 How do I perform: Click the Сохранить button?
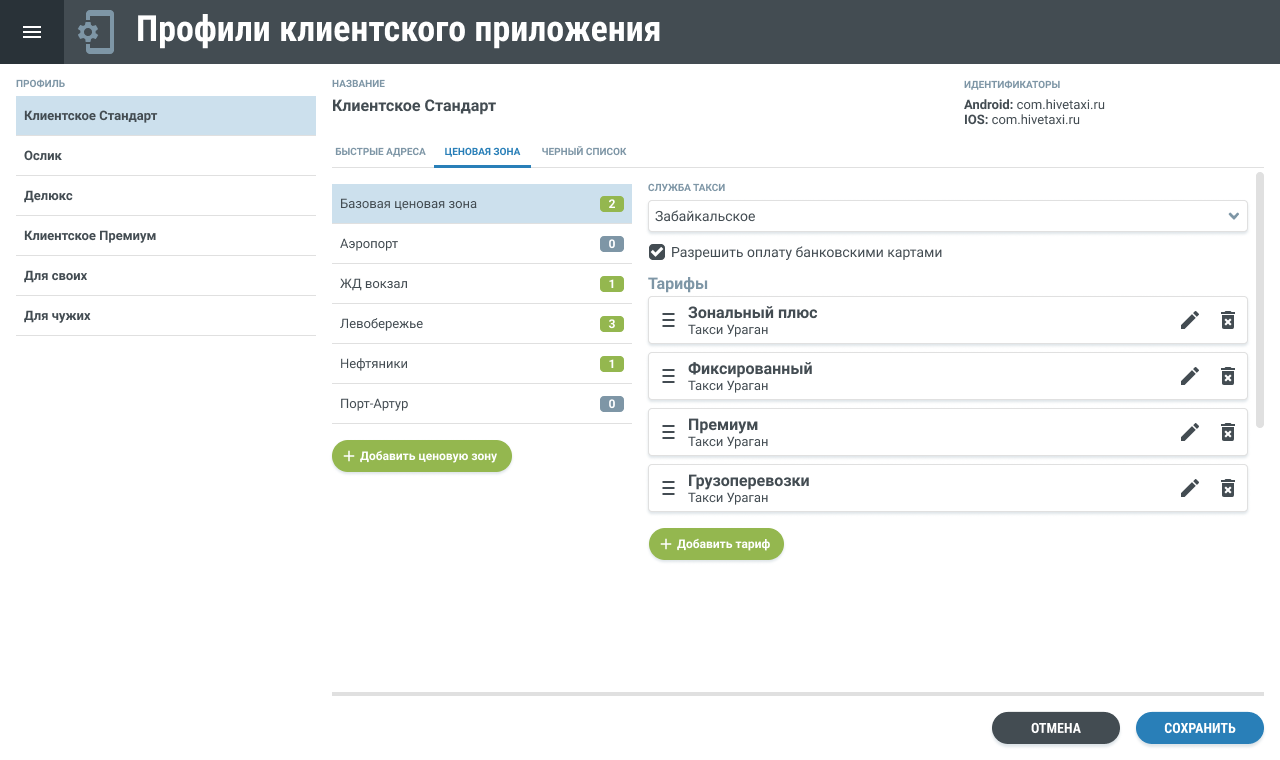pyautogui.click(x=1199, y=728)
